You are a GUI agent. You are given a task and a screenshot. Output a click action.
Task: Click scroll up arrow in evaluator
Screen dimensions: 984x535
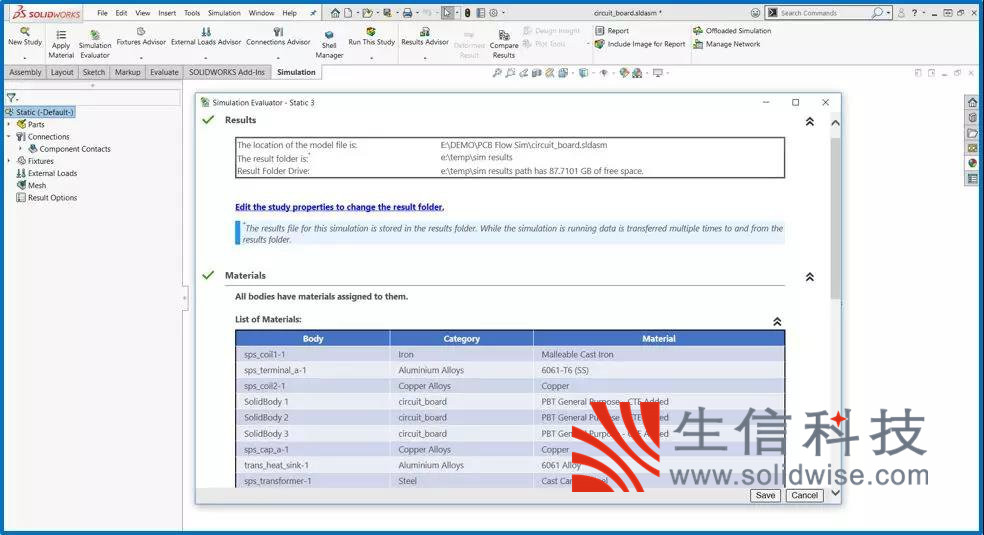pyautogui.click(x=835, y=123)
